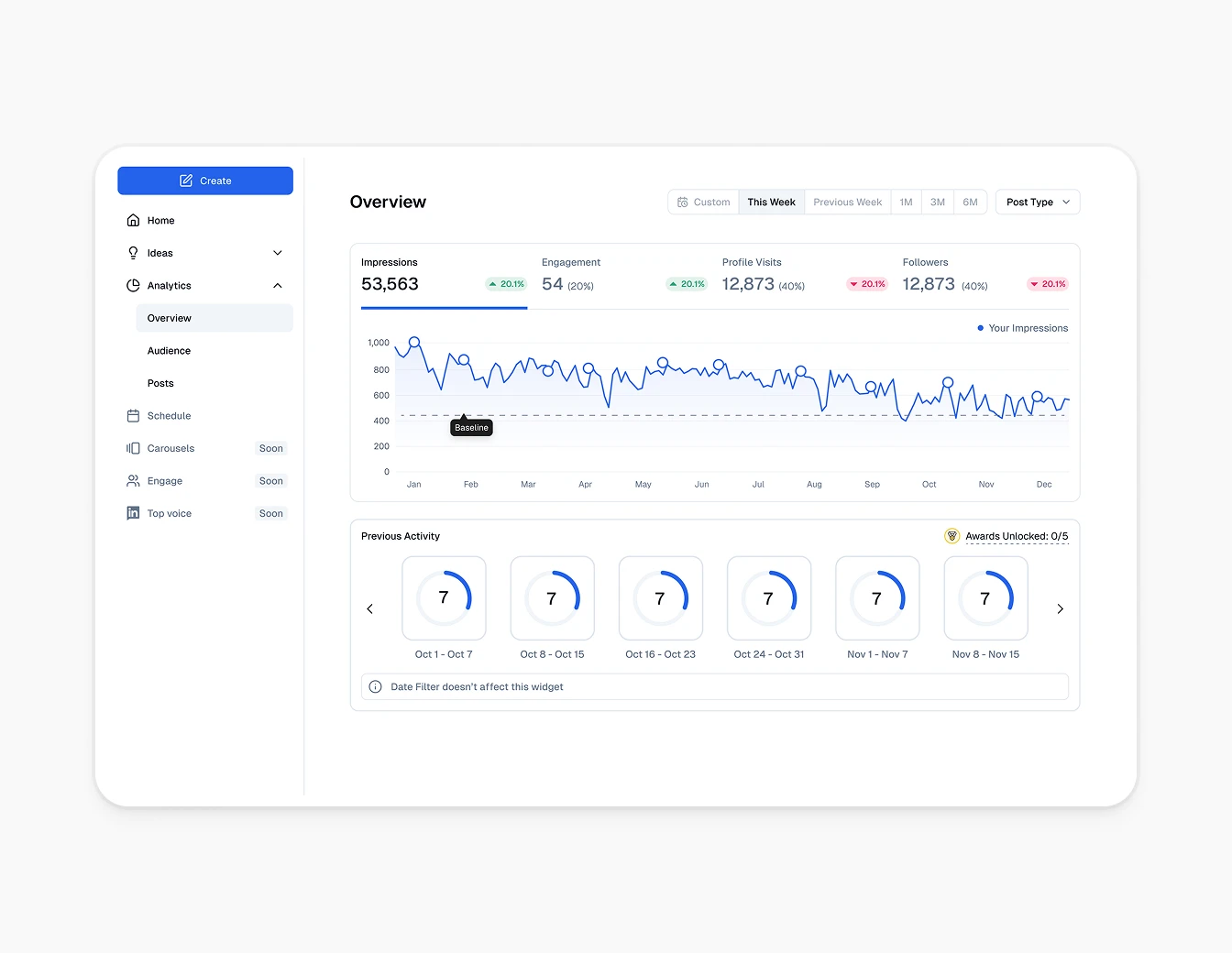Enable the 6M time range filter
Viewport: 1232px width, 953px height.
tap(970, 202)
